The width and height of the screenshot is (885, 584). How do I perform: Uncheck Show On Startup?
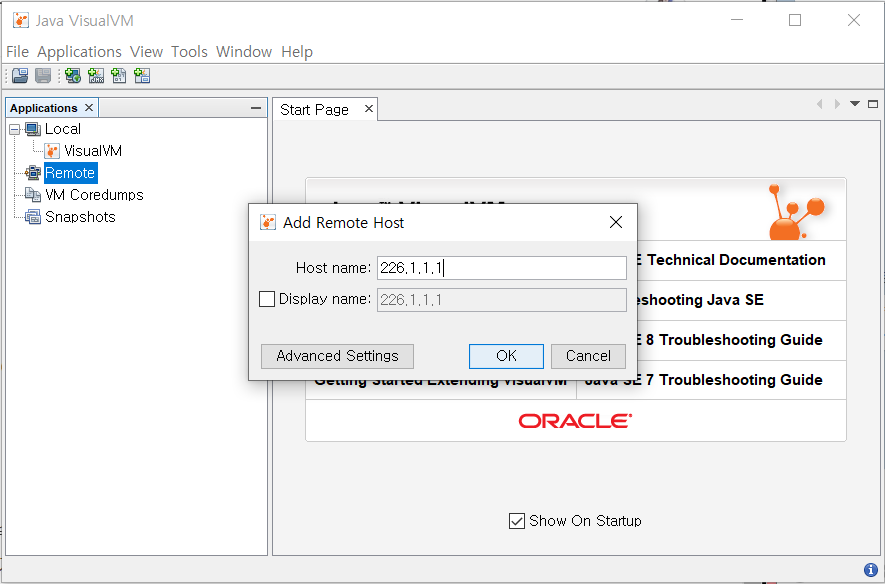pos(516,520)
